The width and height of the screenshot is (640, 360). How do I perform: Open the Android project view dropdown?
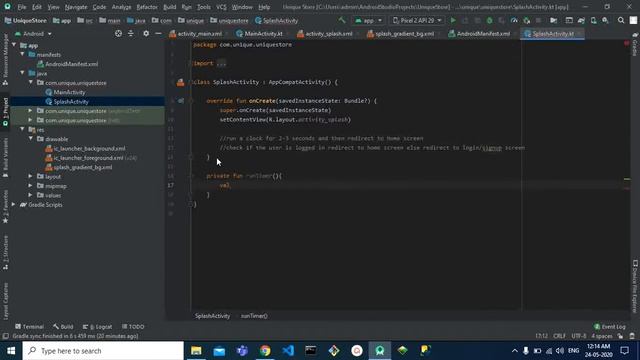tap(33, 33)
